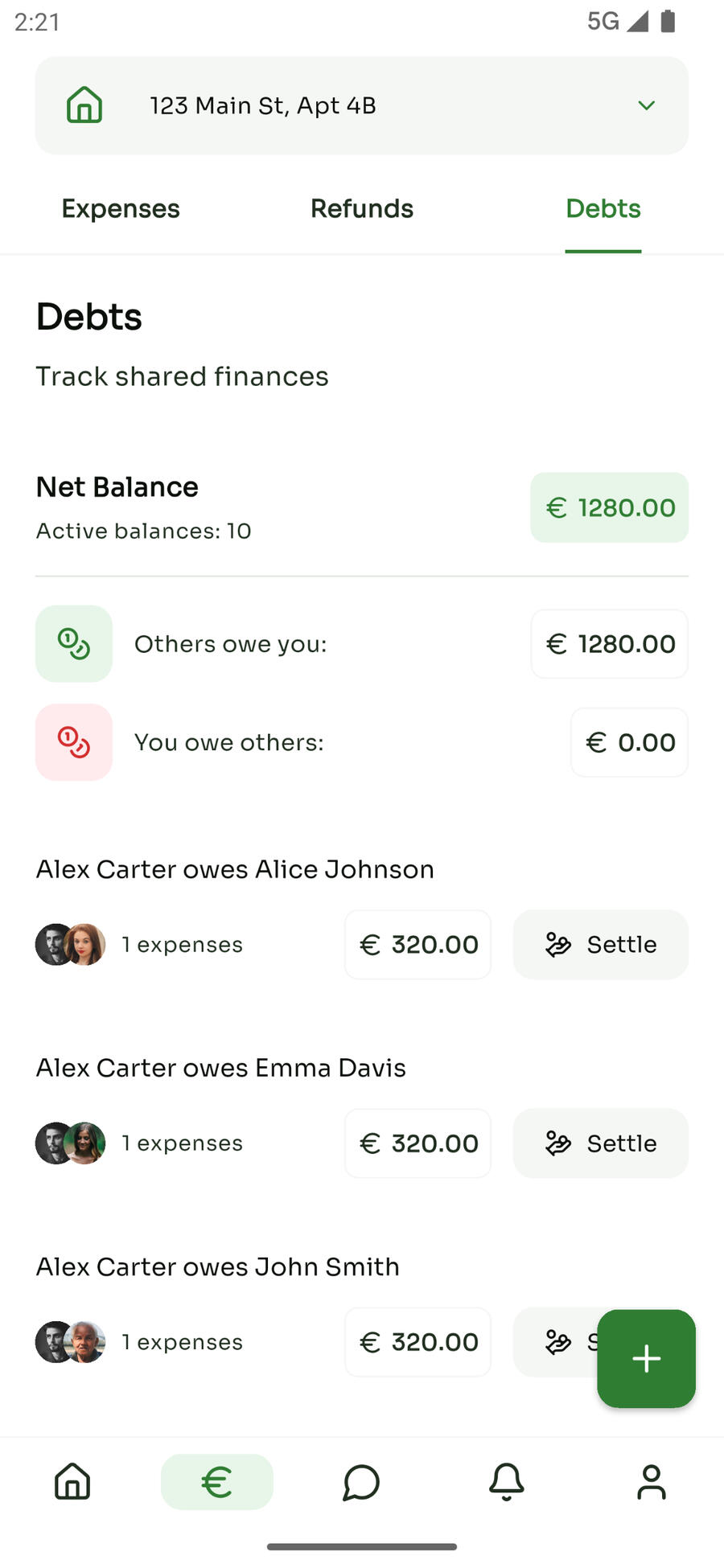Screen dimensions: 724x1568
Task: Switch to the Expenses tab
Action: pyautogui.click(x=121, y=209)
